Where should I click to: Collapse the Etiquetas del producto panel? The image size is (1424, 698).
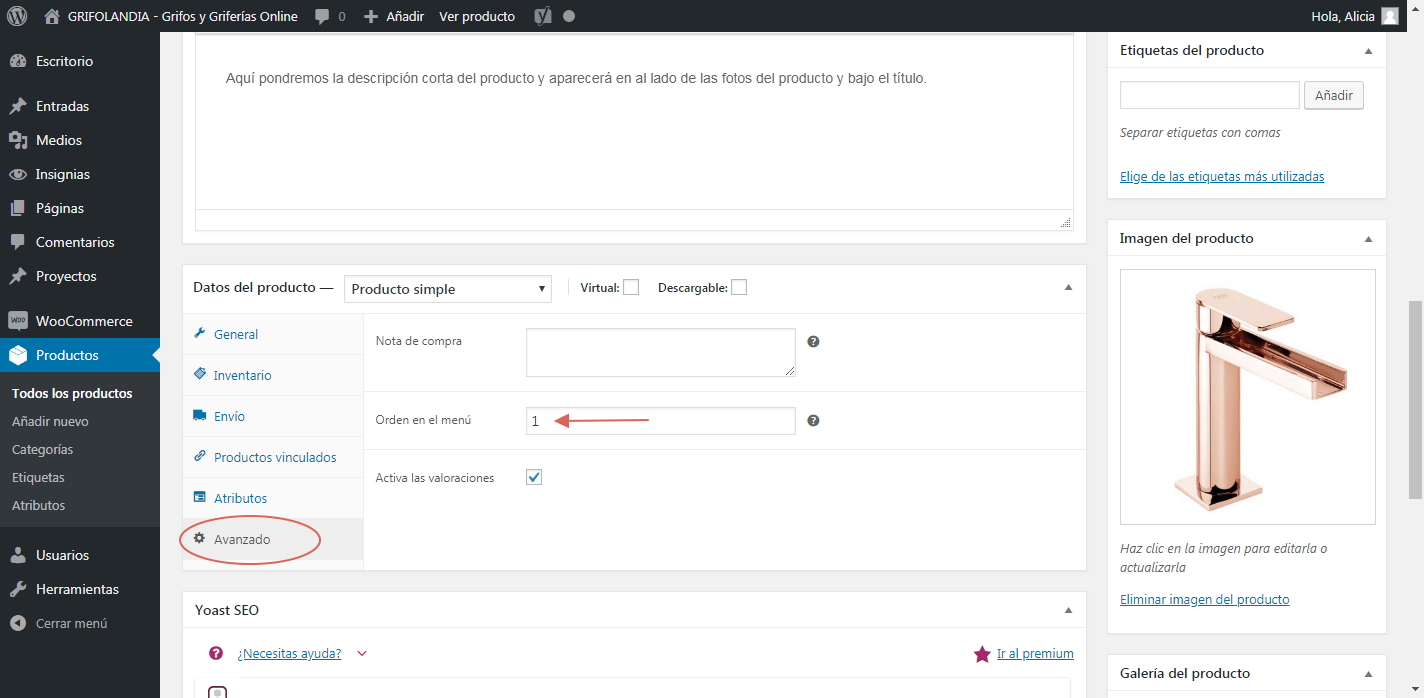1368,50
